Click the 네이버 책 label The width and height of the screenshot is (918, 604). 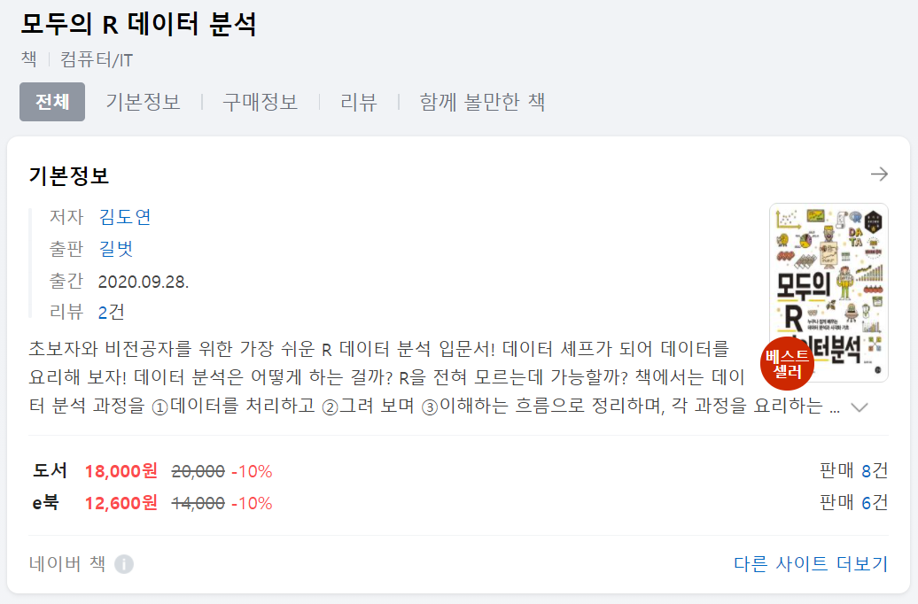tap(67, 564)
